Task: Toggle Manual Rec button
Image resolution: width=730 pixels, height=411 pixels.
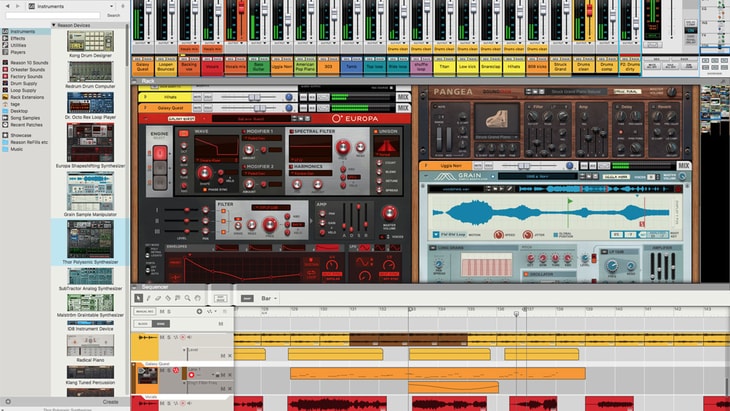Action: [x=145, y=311]
